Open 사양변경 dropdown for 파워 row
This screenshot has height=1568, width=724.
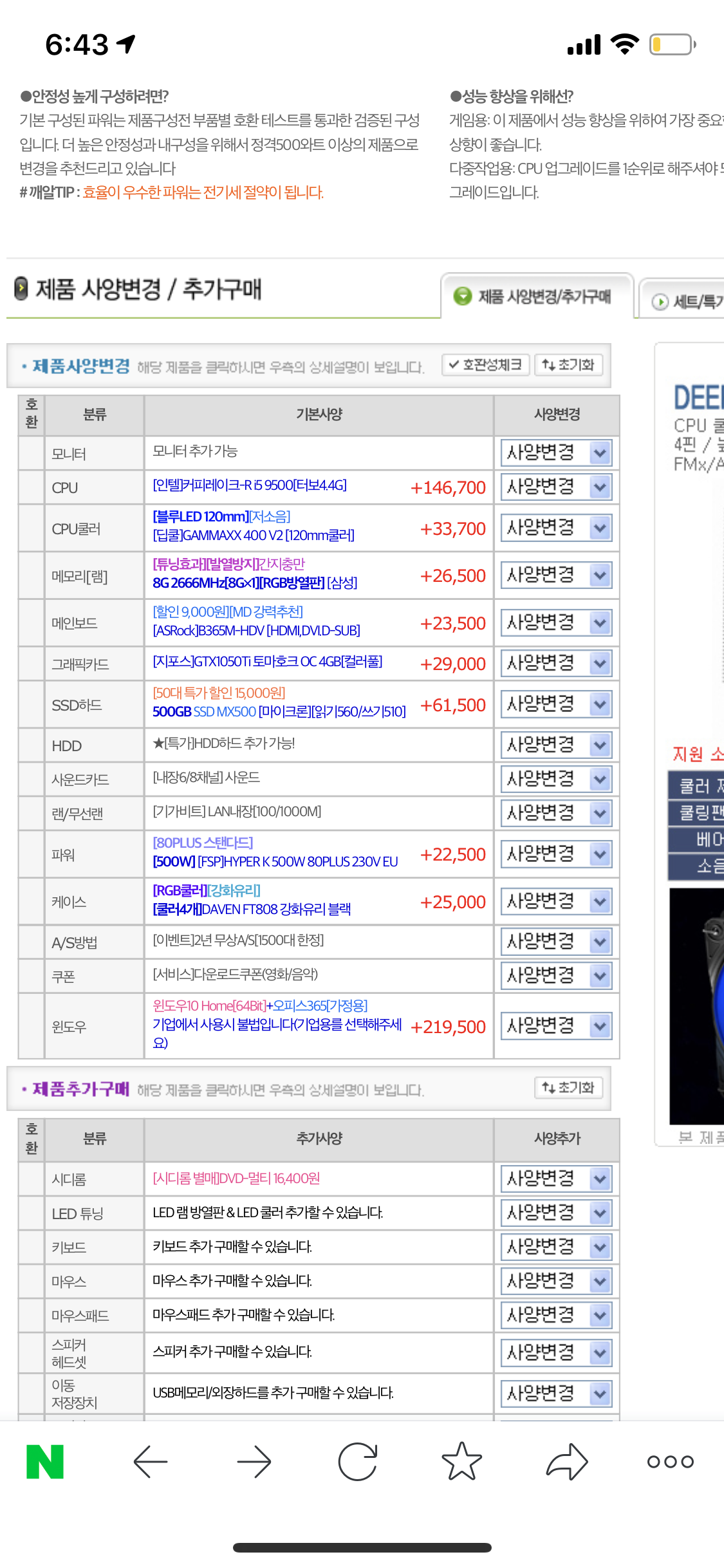click(557, 854)
